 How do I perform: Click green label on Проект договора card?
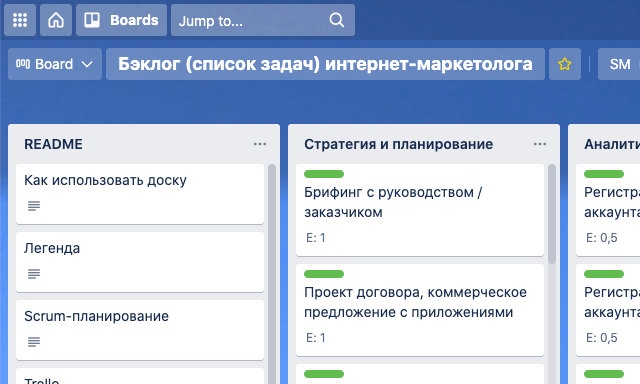pyautogui.click(x=324, y=274)
